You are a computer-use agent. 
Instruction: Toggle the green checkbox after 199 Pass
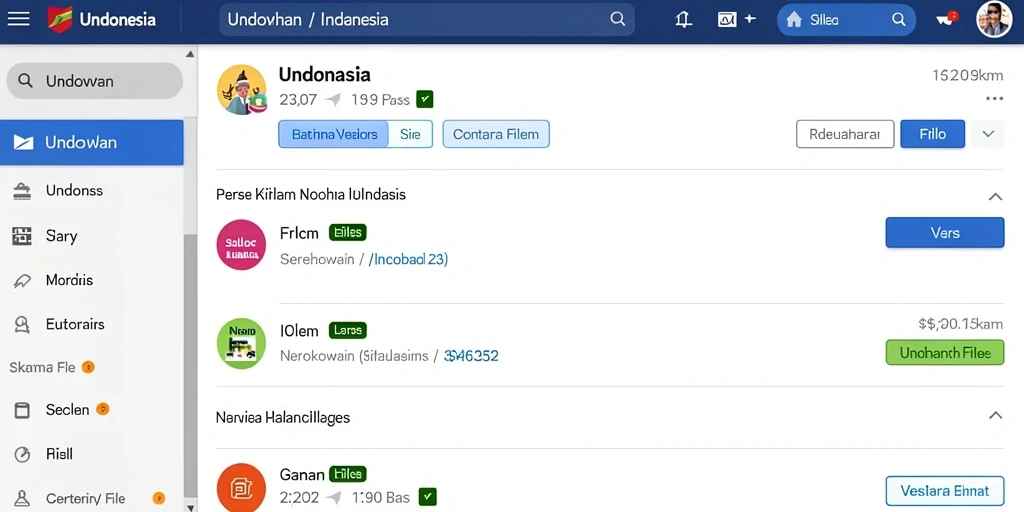[424, 99]
